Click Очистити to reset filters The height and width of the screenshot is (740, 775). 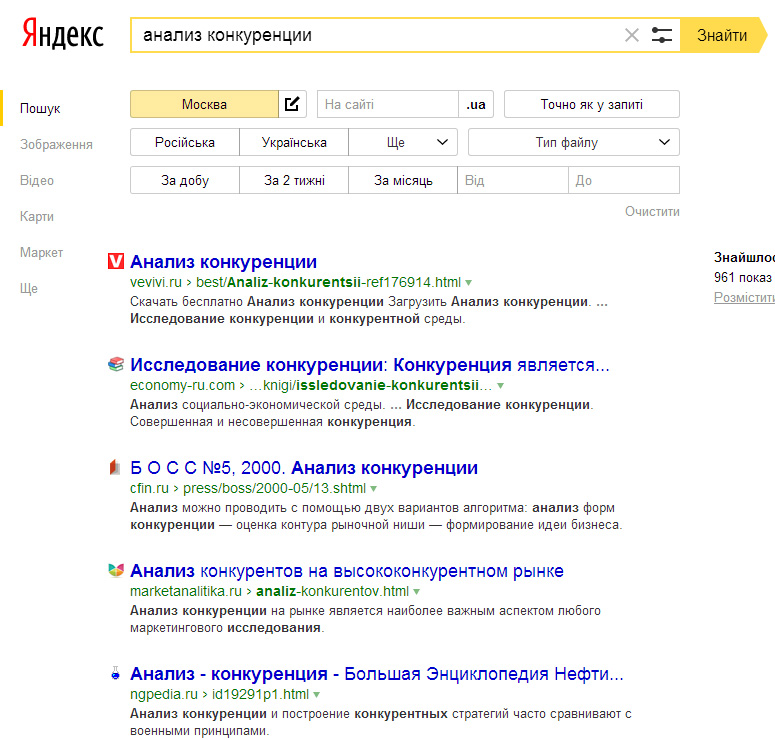[x=652, y=212]
